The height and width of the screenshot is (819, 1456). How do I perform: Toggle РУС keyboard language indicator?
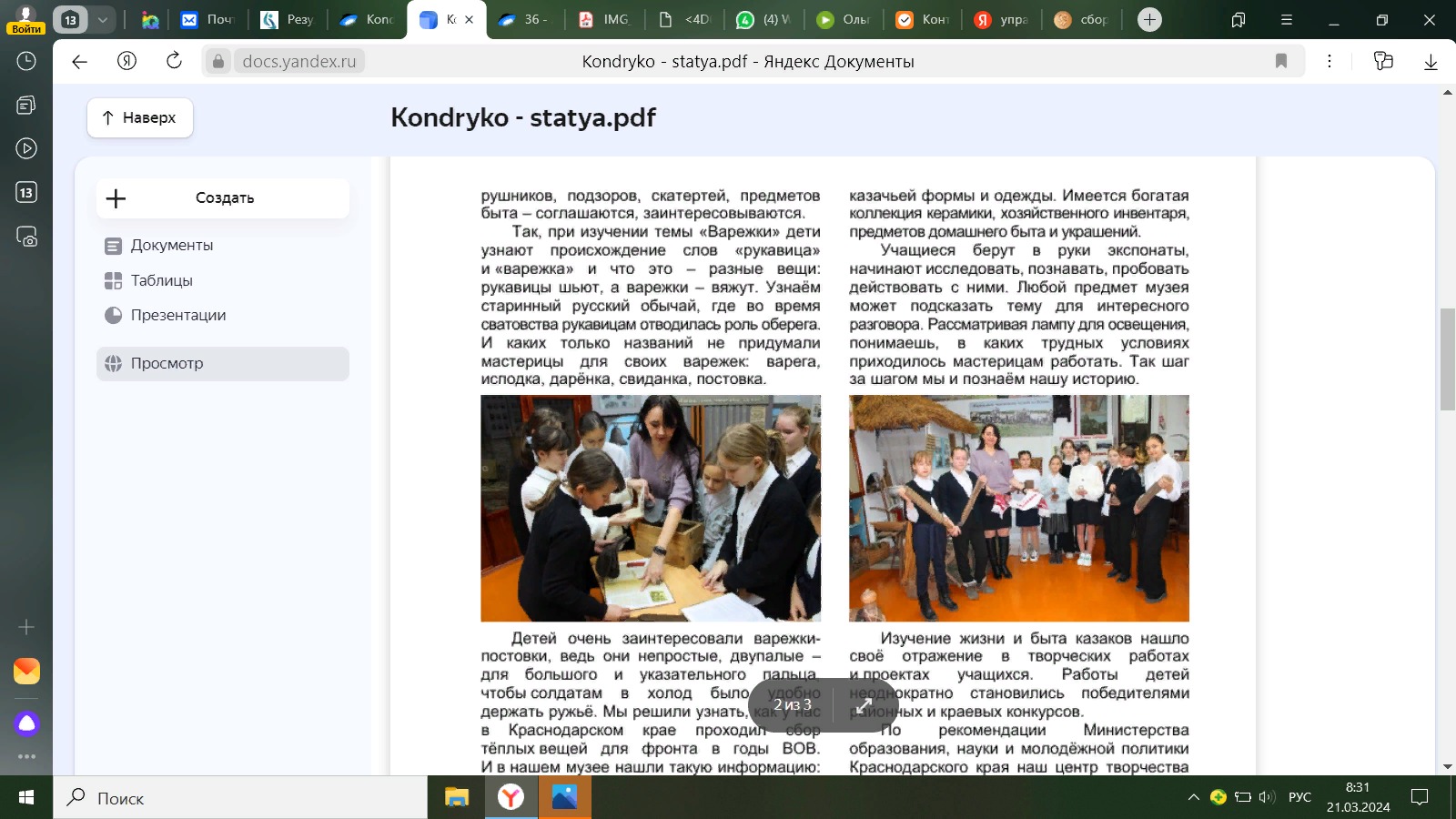pos(1299,797)
